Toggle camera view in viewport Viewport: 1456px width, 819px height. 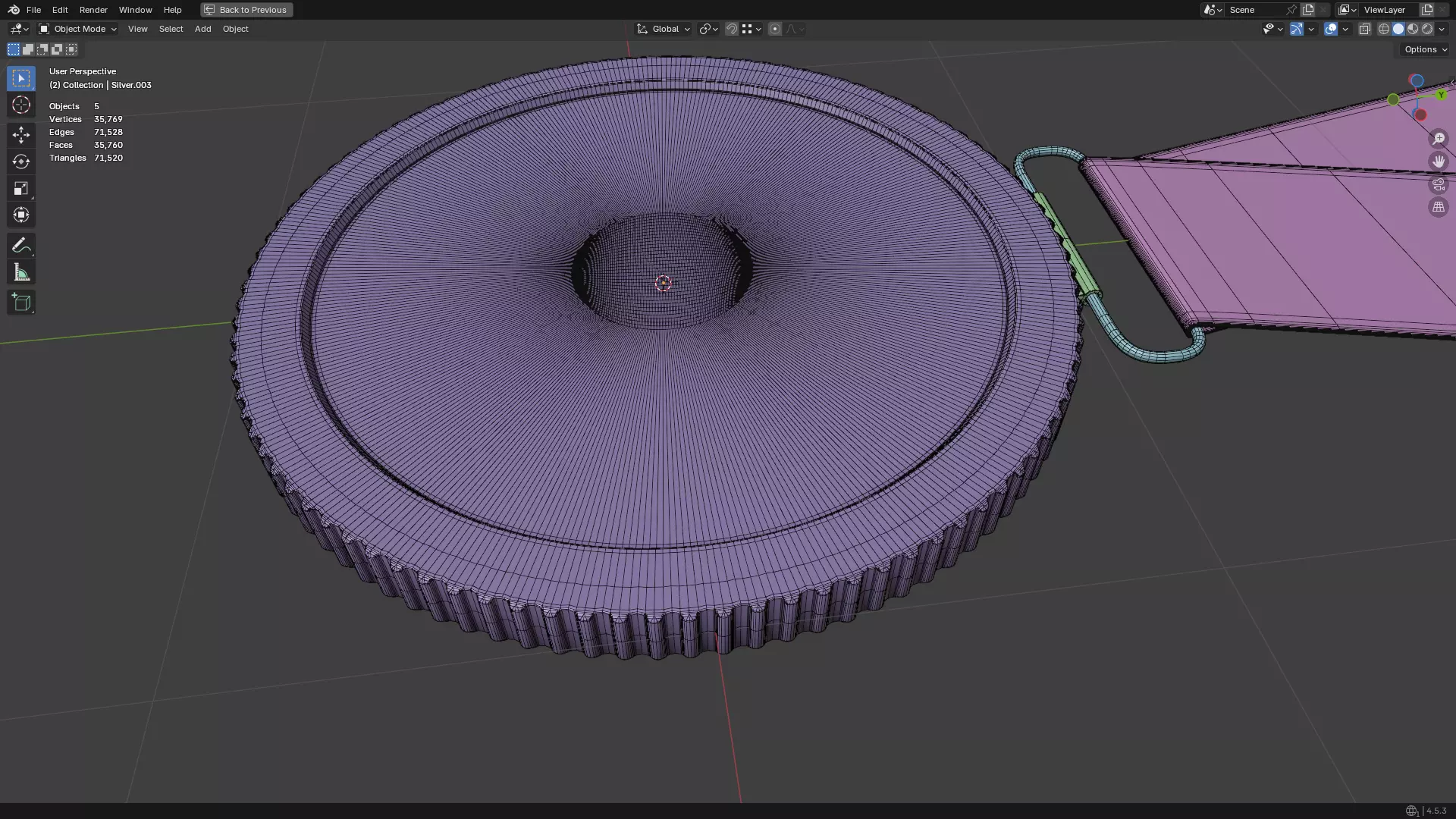[x=1439, y=184]
